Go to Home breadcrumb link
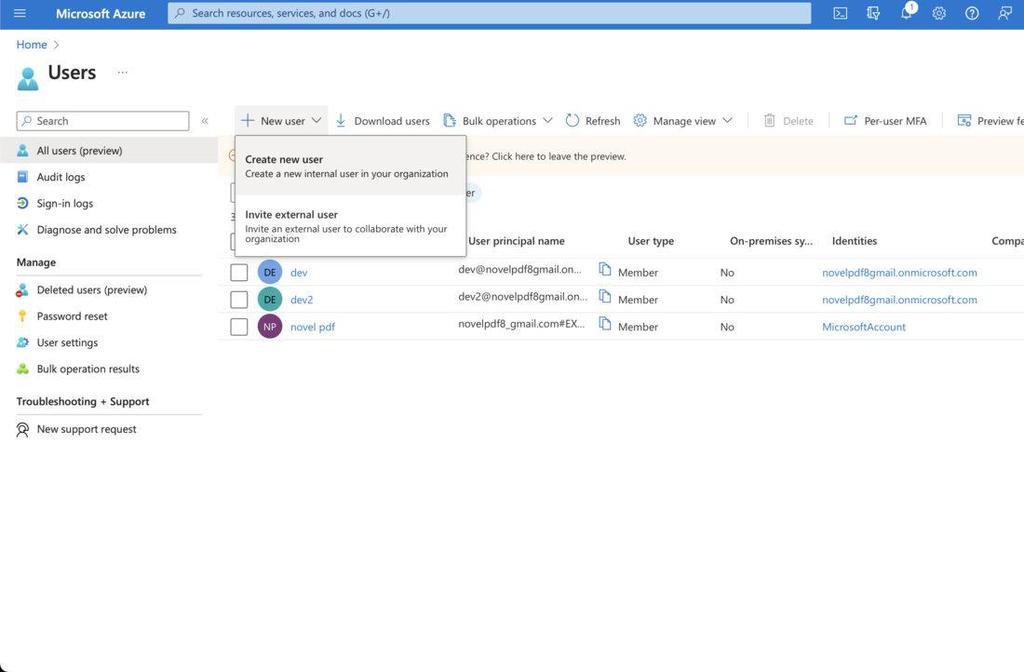 pyautogui.click(x=31, y=44)
